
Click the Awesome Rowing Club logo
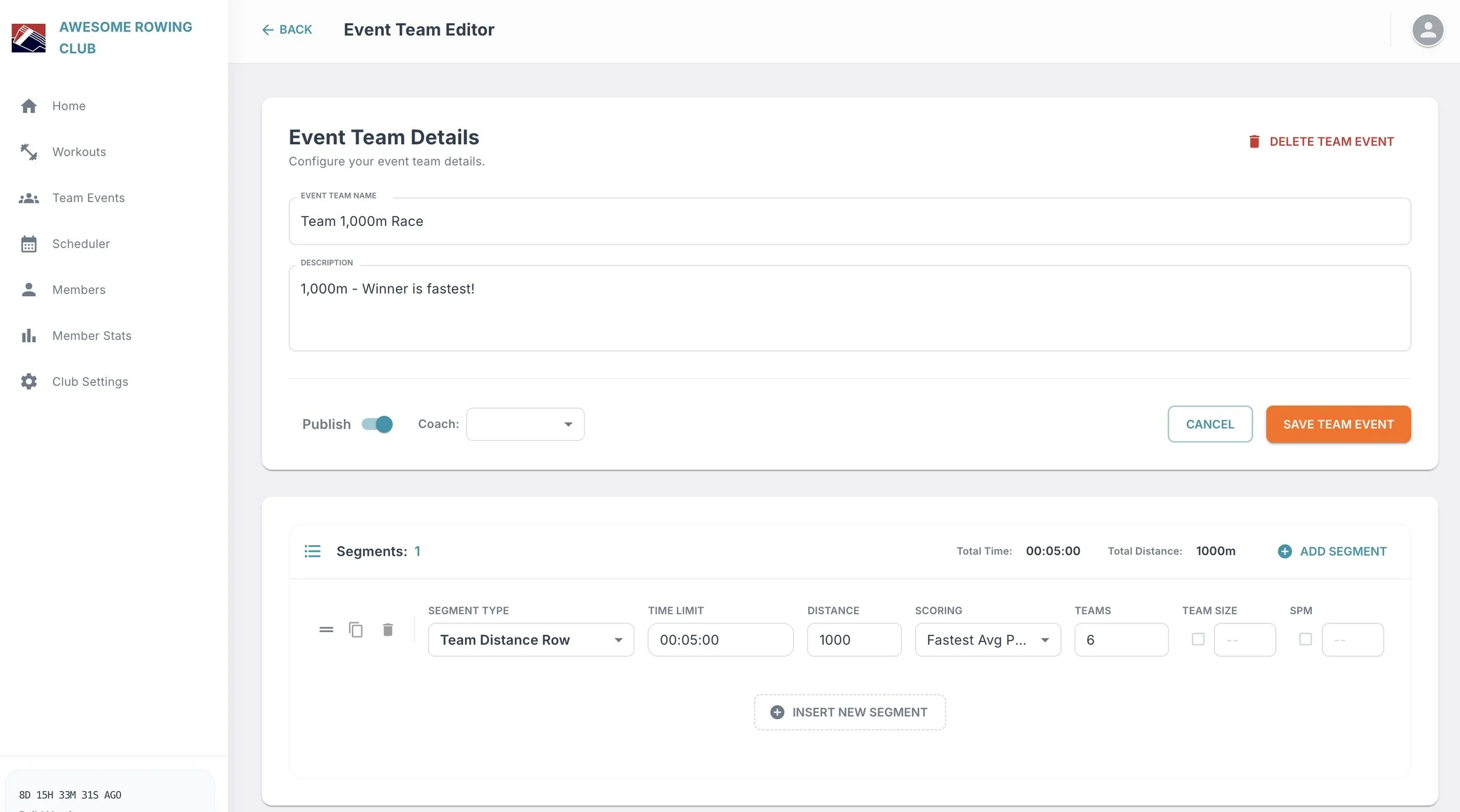pos(29,38)
